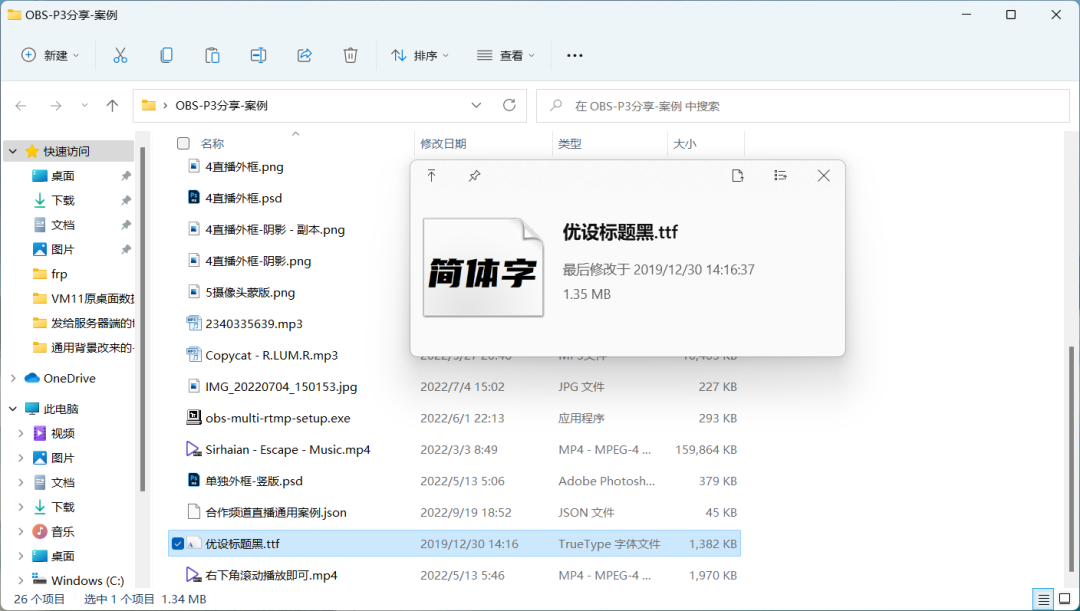Click the Paste clipboard icon
The height and width of the screenshot is (611, 1080).
[212, 55]
